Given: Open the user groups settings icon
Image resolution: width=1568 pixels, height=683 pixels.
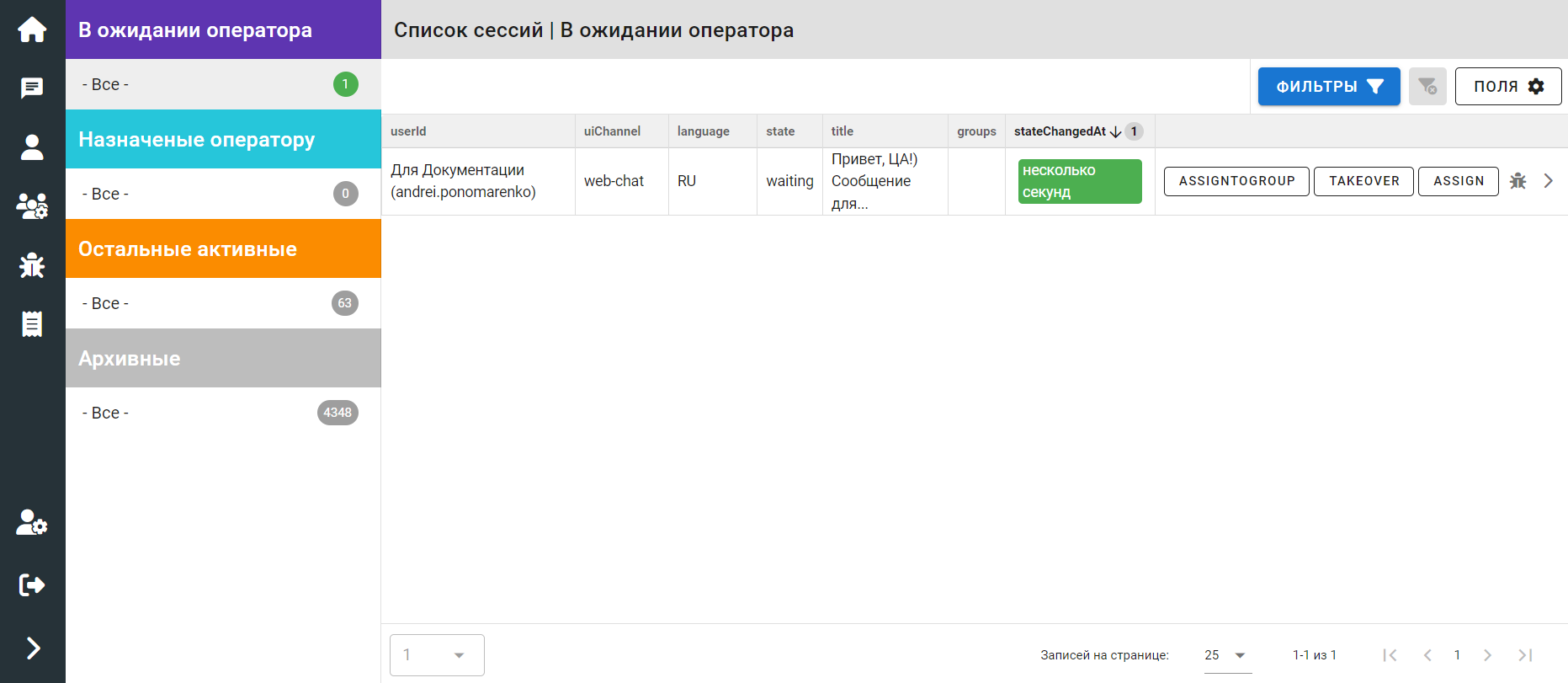Looking at the screenshot, I should (32, 206).
